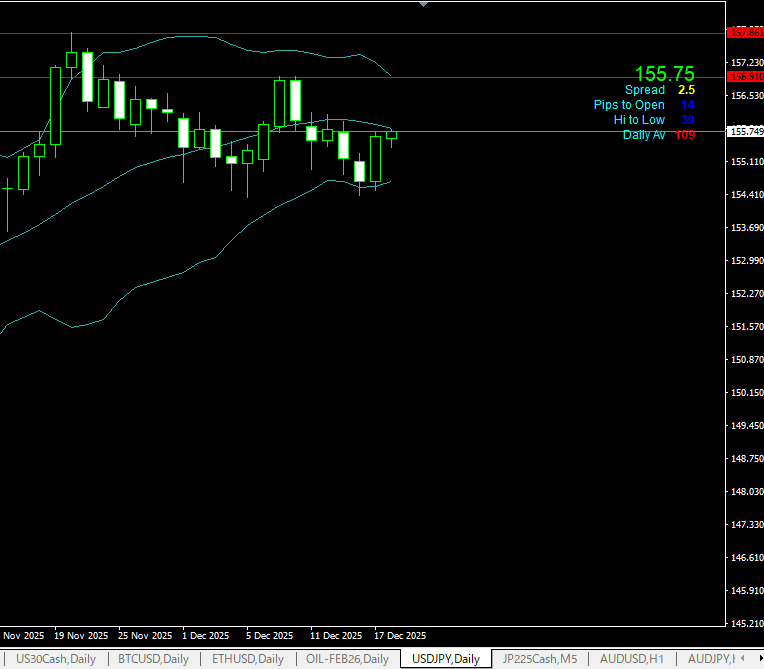Click the large green 155.75 price text
The width and height of the screenshot is (764, 669).
coord(664,74)
